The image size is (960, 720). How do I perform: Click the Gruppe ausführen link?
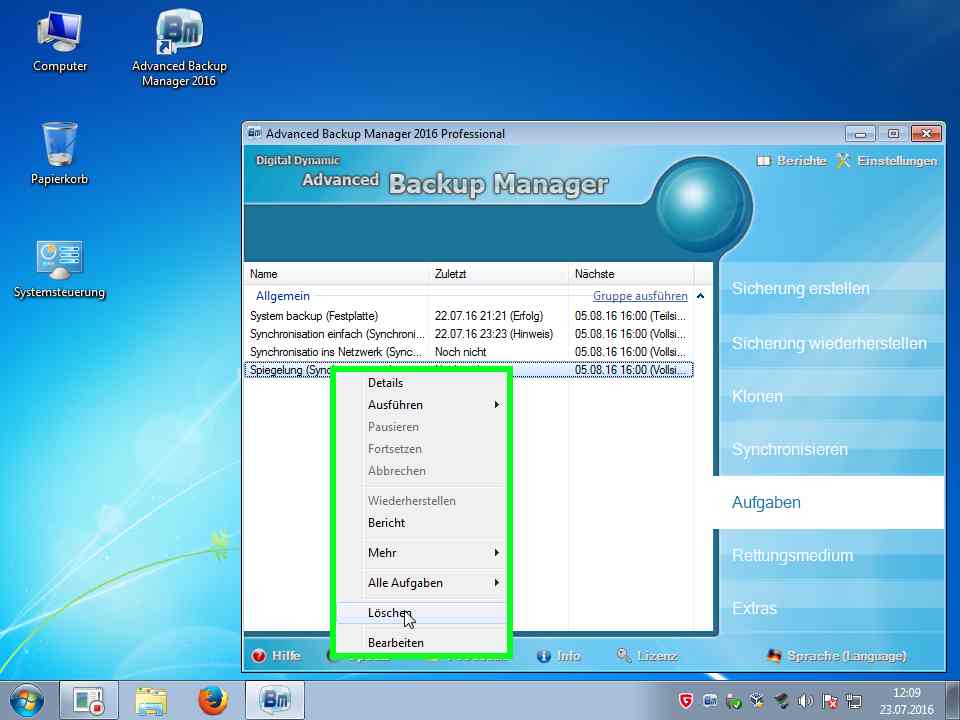[x=640, y=296]
